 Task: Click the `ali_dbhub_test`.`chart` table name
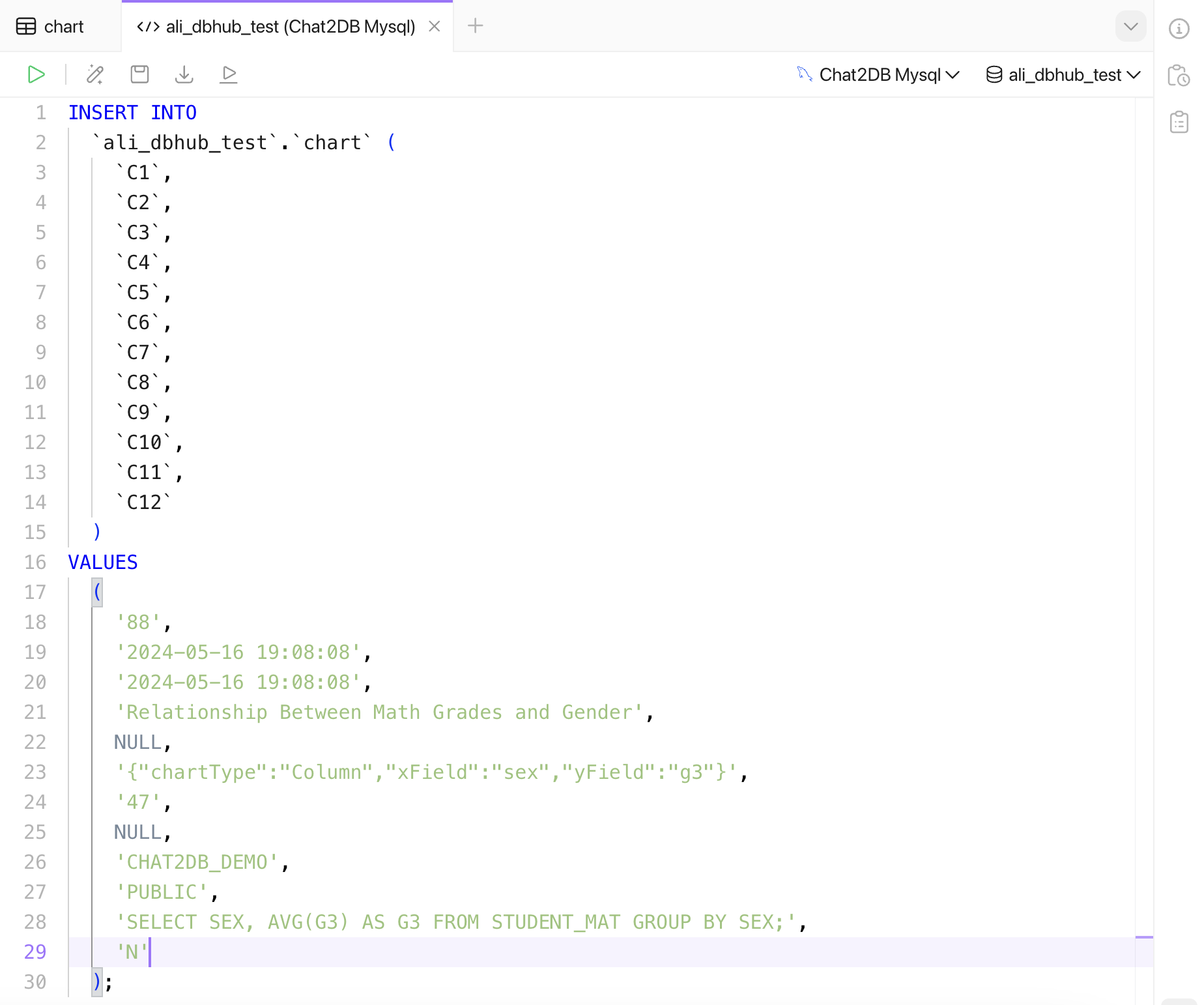(232, 143)
